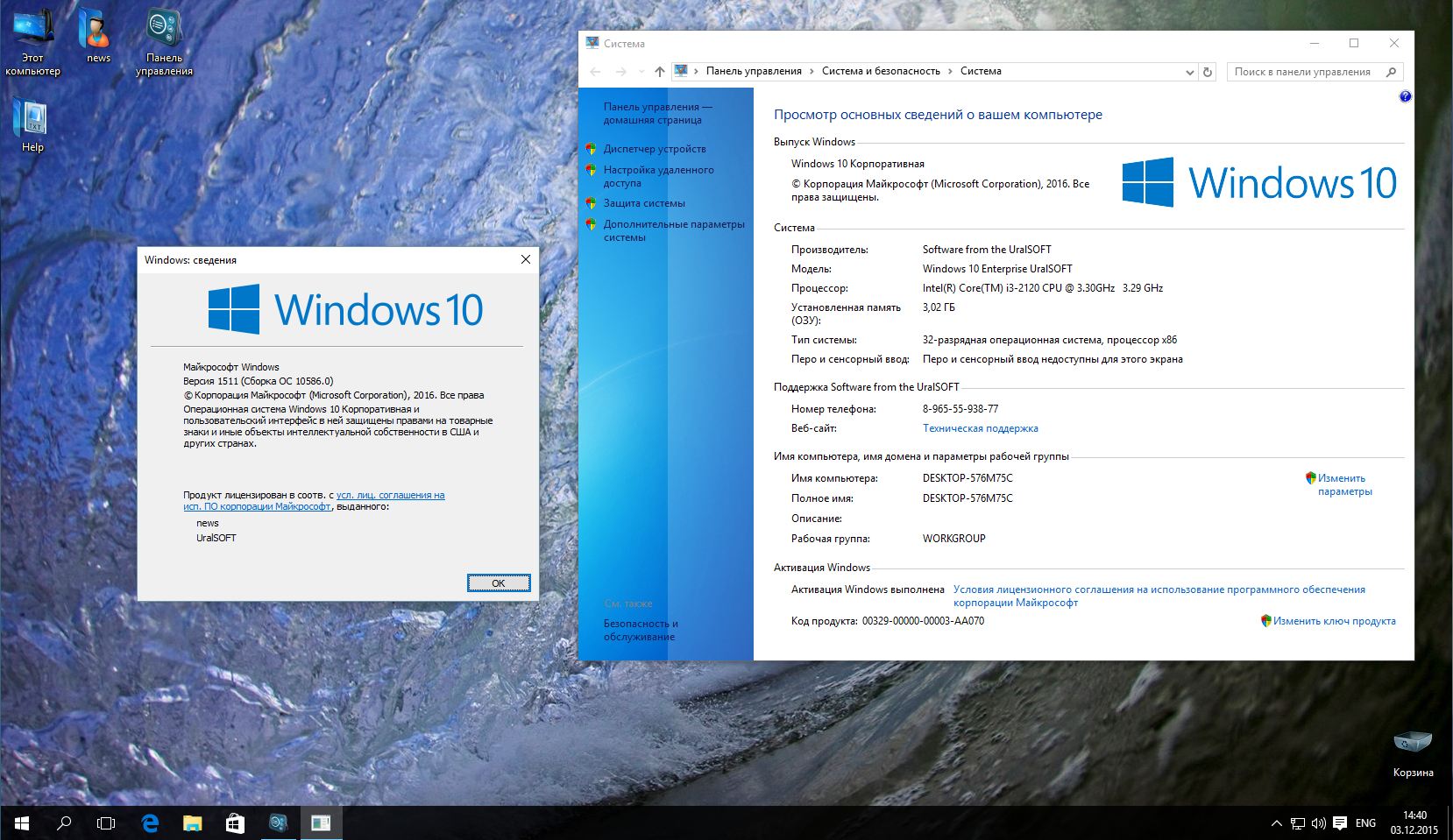Select phone number 8-965-55-938-77 text
The width and height of the screenshot is (1453, 840).
coord(960,409)
